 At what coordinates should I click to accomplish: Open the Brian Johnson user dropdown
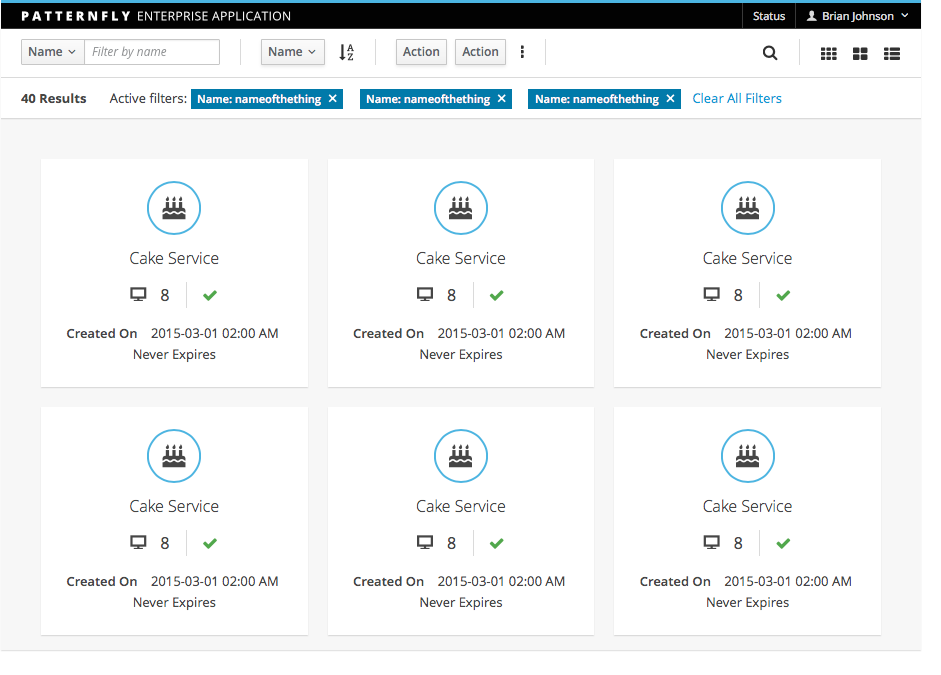coord(858,16)
